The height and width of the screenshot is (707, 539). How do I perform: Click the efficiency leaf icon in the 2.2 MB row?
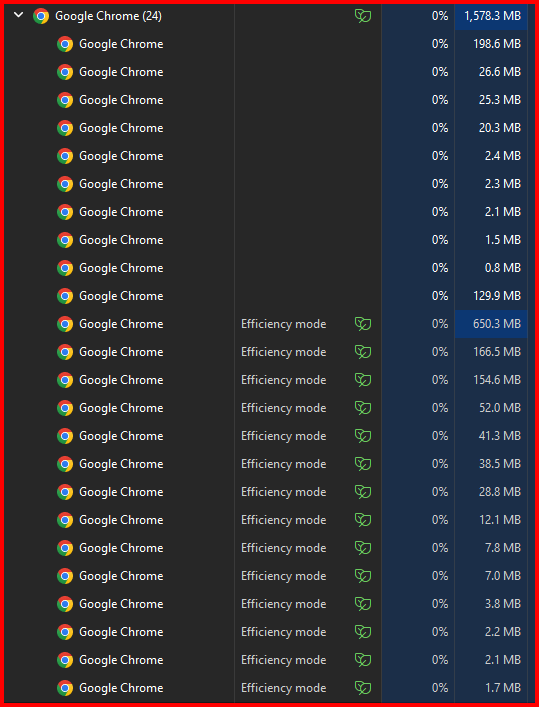[363, 632]
